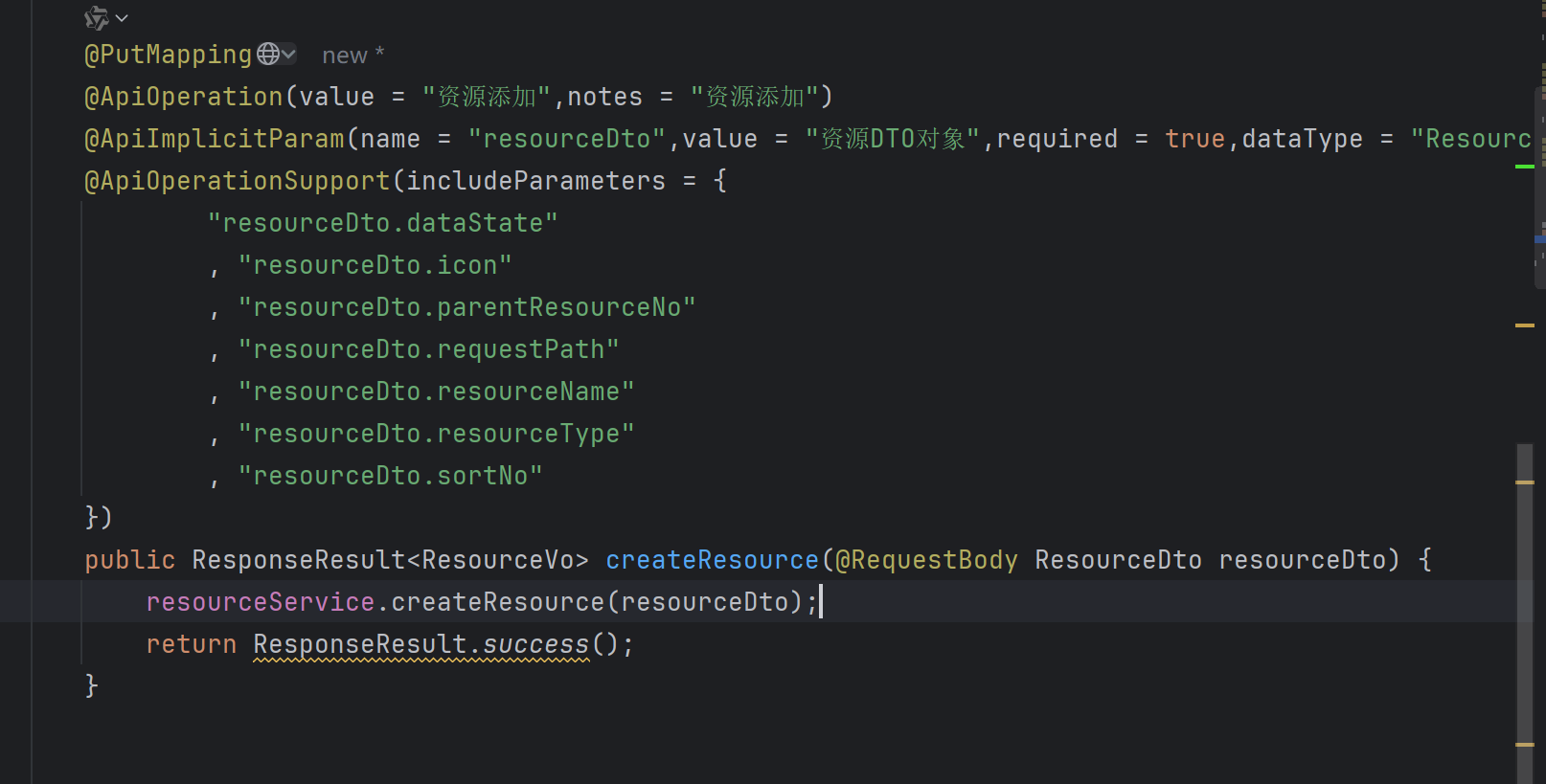Click the globe URL icon after @PutMapping
The image size is (1546, 784).
pyautogui.click(x=268, y=54)
